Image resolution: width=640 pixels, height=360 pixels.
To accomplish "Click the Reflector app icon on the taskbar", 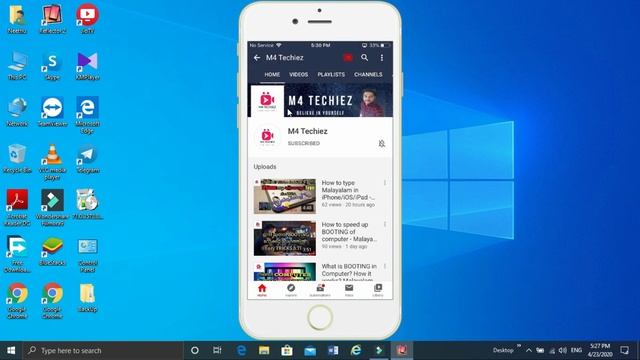I will (402, 350).
